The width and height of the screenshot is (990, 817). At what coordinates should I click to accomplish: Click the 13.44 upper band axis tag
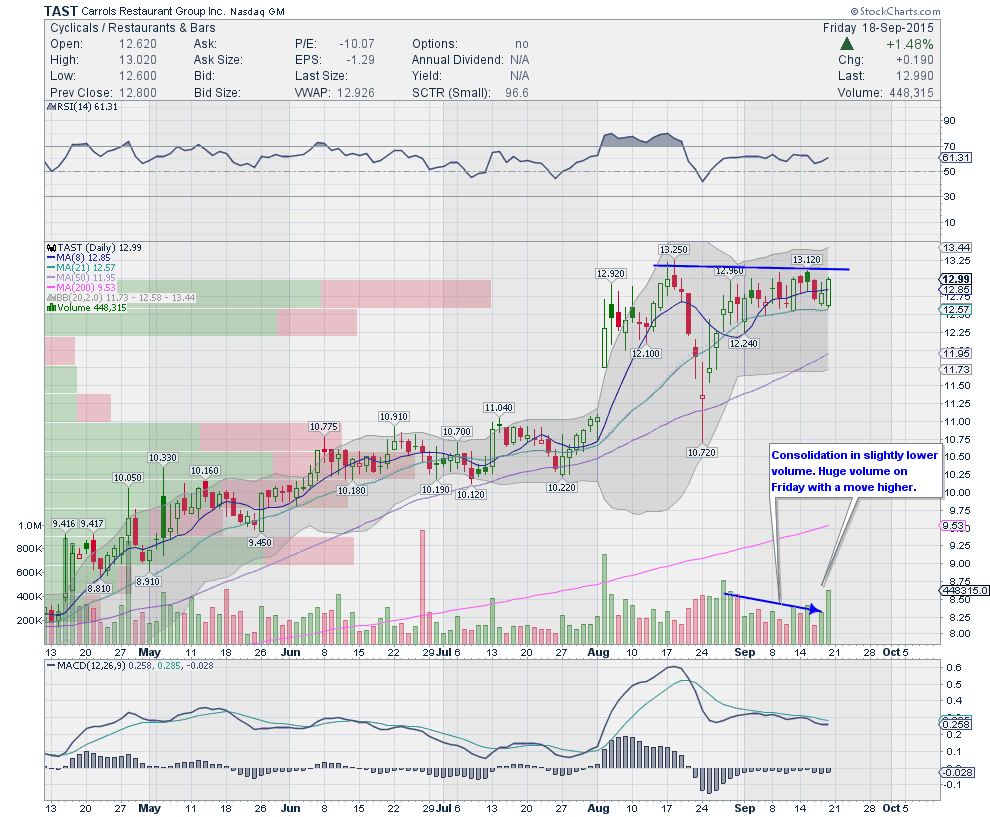(956, 247)
